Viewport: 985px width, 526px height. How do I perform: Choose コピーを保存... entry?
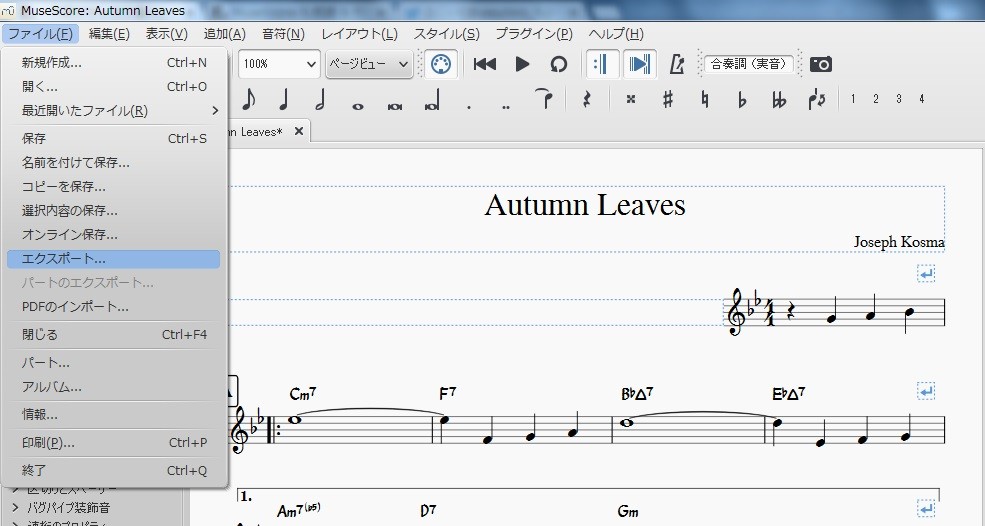114,187
